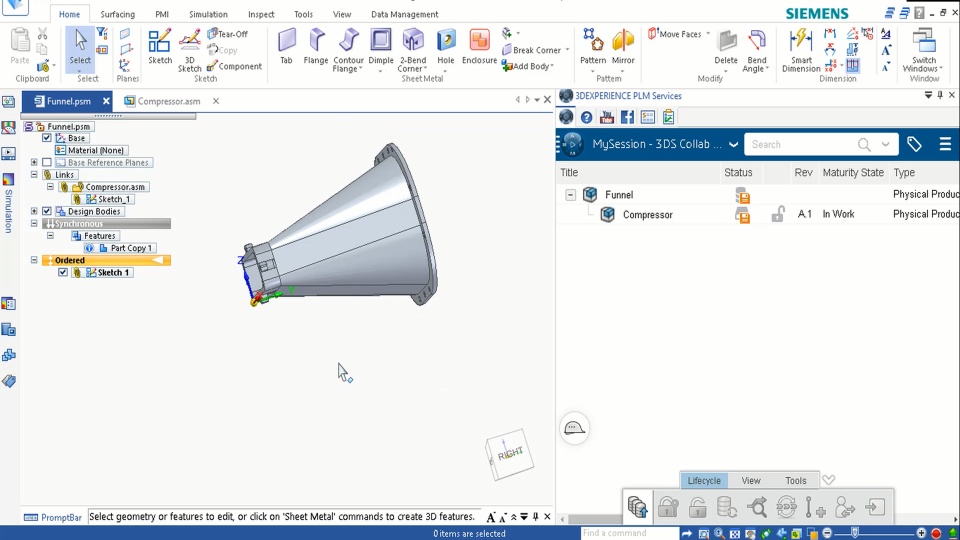Screen dimensions: 960x540
Task: Open Switch Windows
Action: point(924,50)
